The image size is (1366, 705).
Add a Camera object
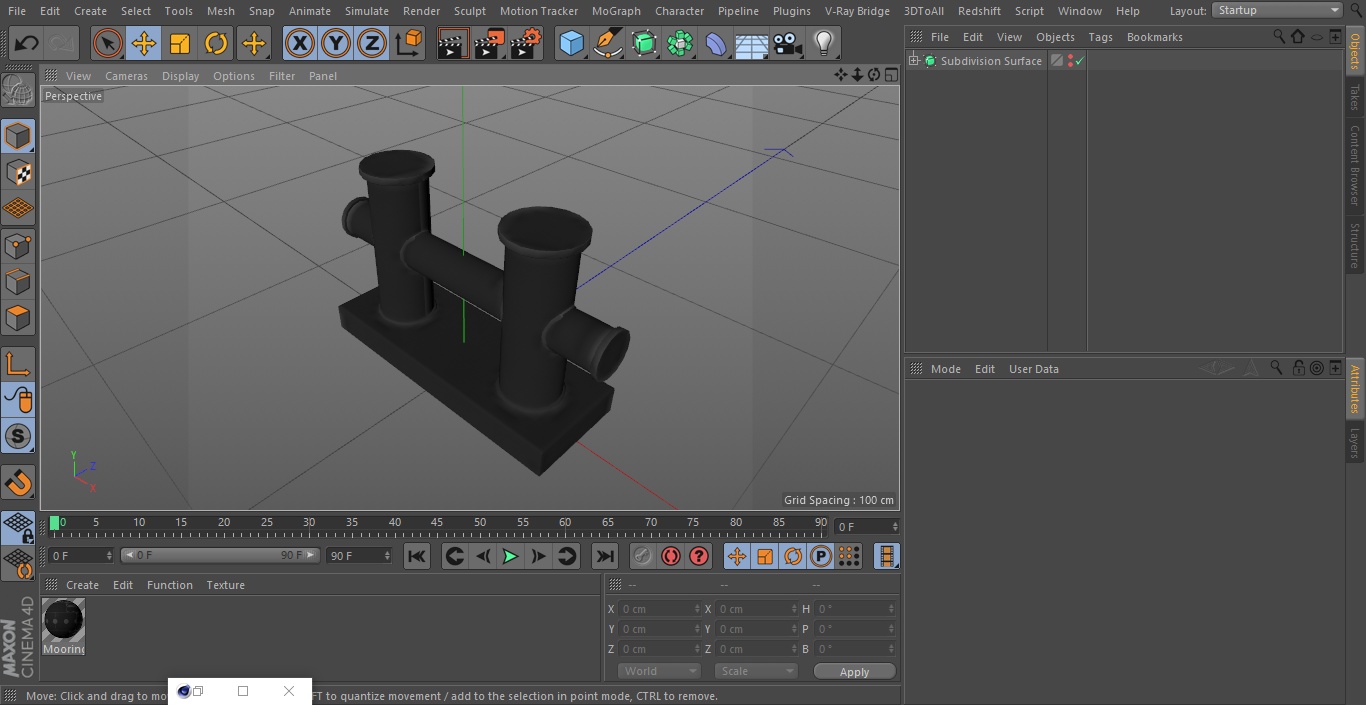(788, 44)
